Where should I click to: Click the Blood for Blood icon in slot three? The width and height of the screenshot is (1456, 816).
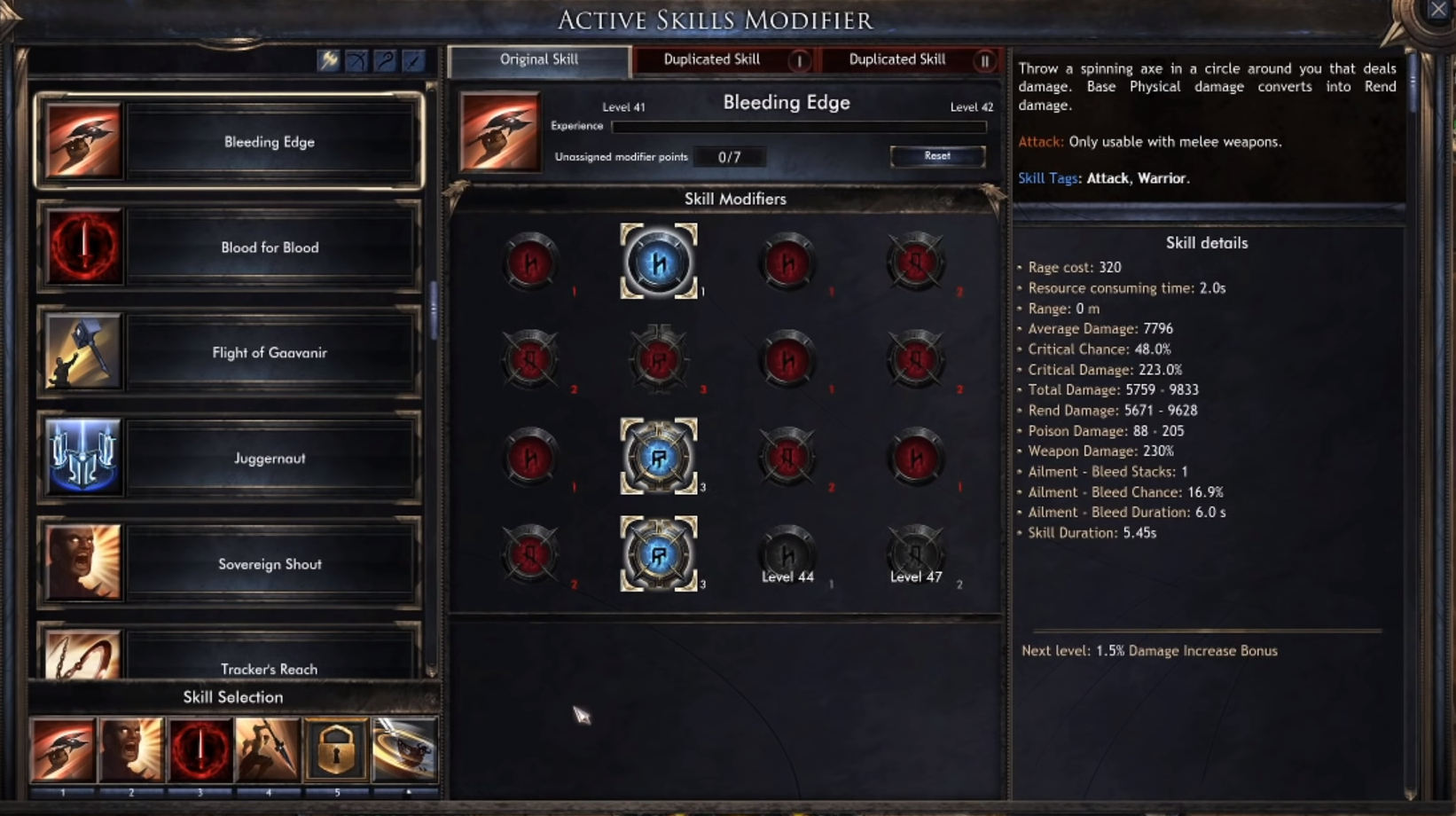click(200, 750)
